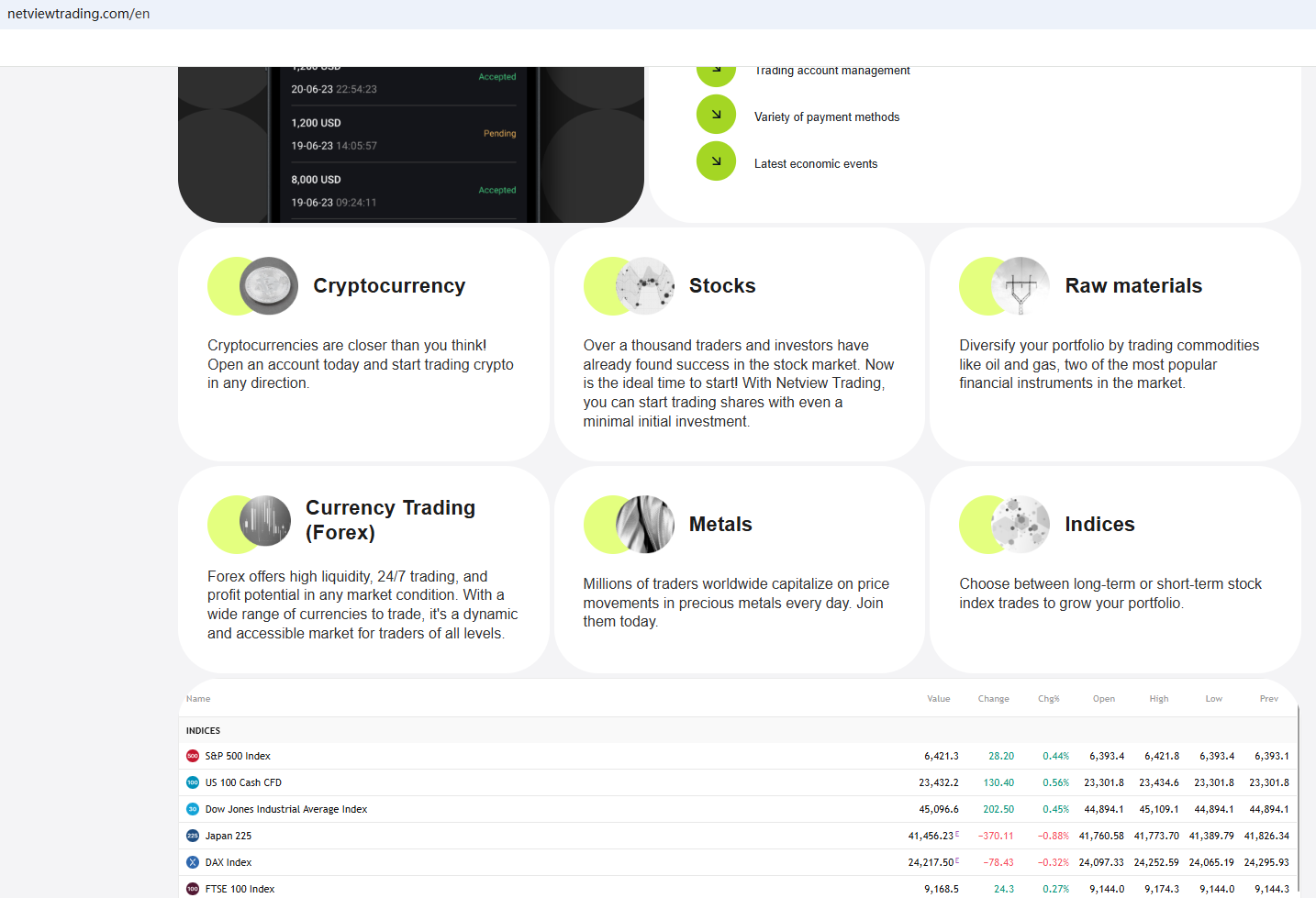Click the Cryptocurrency coin icon
Screen dimensions: 1316x898
[x=269, y=286]
